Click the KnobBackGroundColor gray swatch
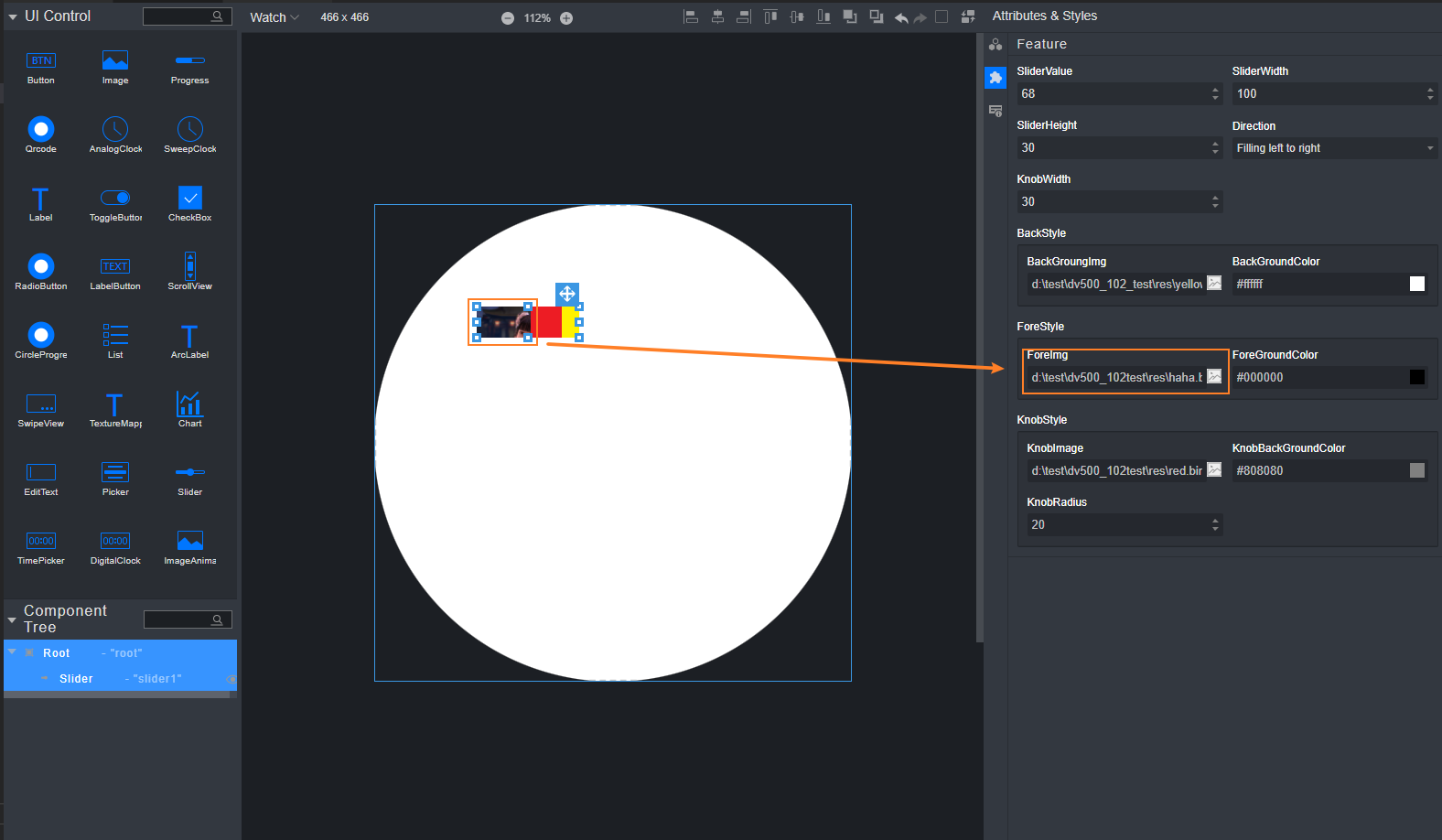Viewport: 1442px width, 840px height. (x=1416, y=470)
